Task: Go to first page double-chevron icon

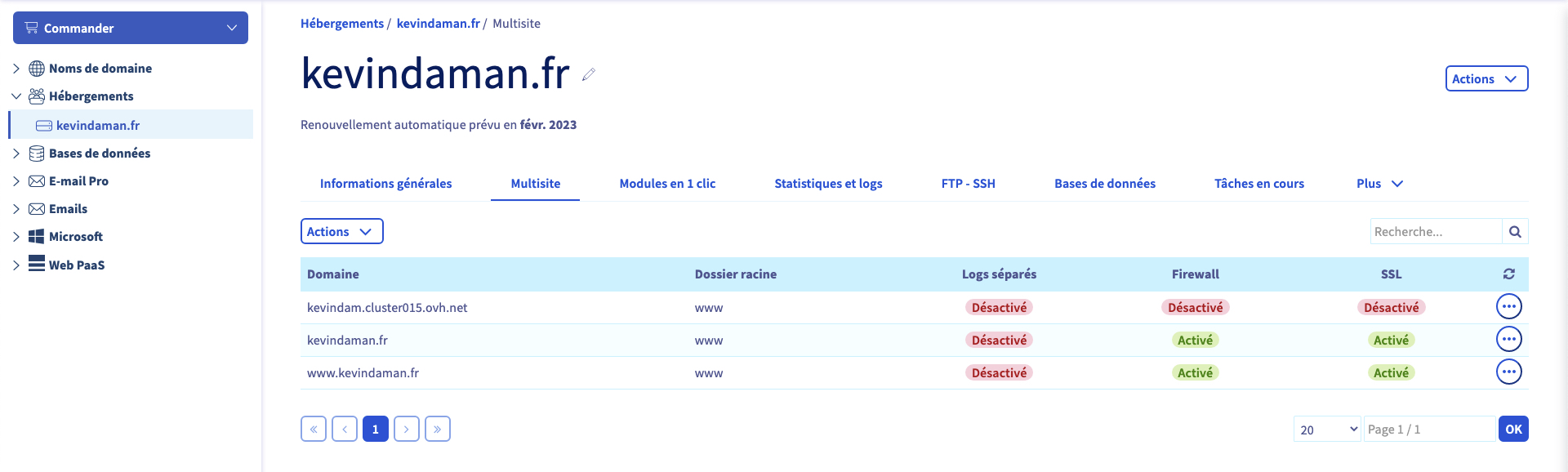Action: click(314, 429)
